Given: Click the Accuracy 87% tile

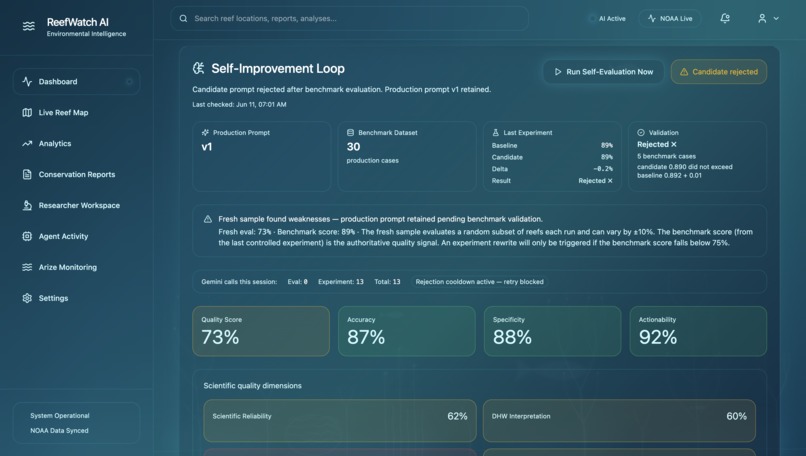Looking at the screenshot, I should [407, 331].
